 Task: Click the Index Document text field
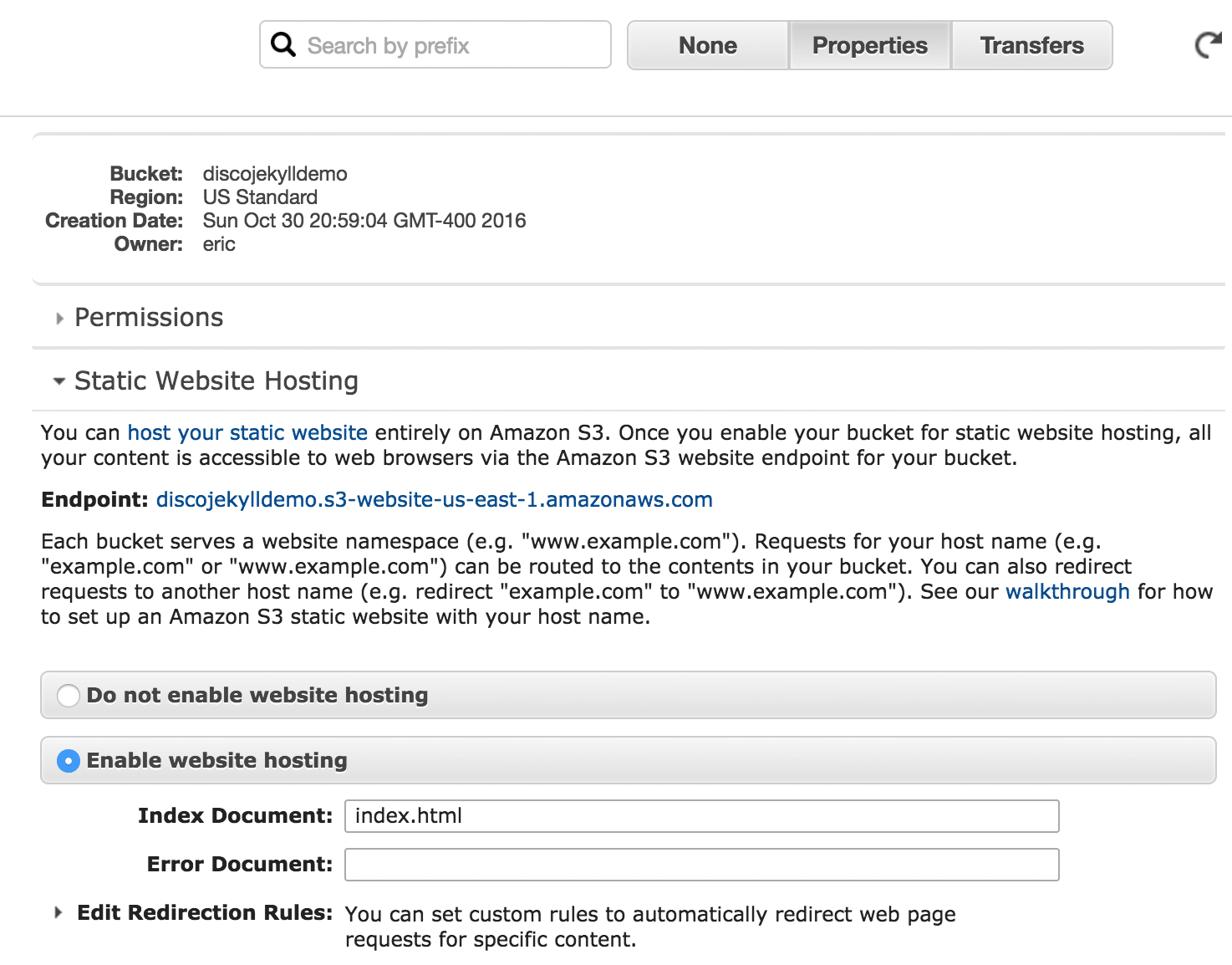click(x=701, y=816)
